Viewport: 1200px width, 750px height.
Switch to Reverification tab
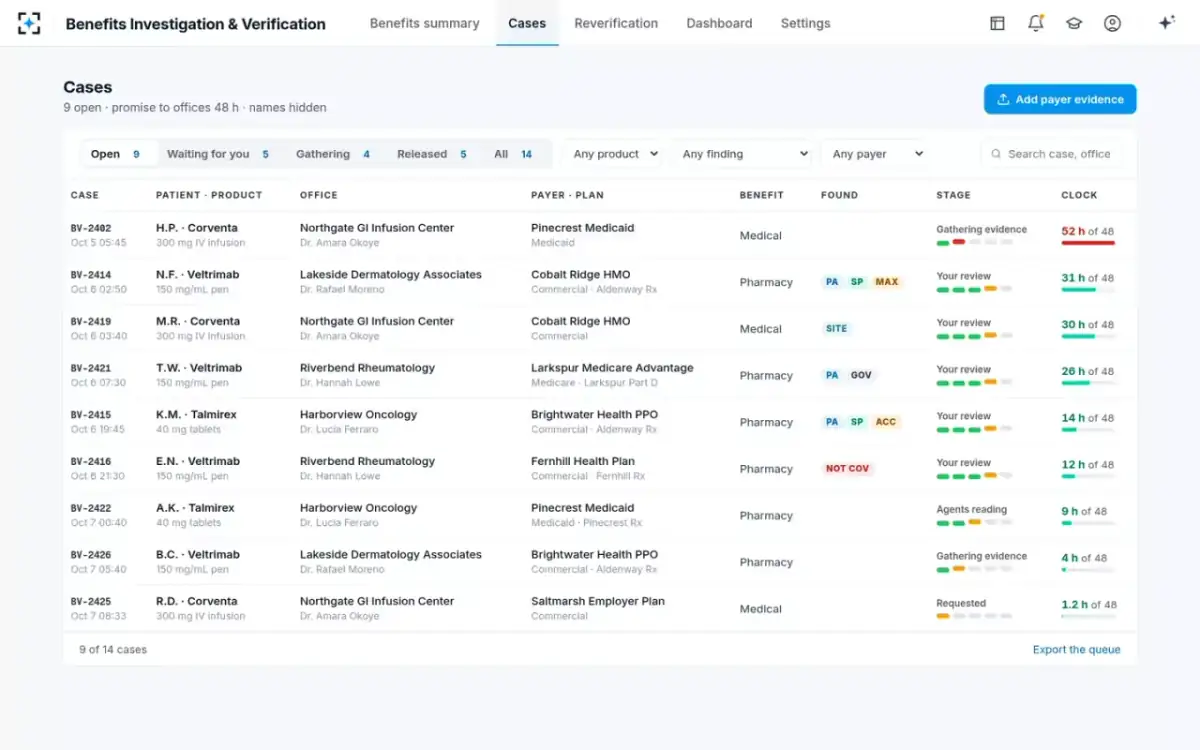tap(616, 23)
